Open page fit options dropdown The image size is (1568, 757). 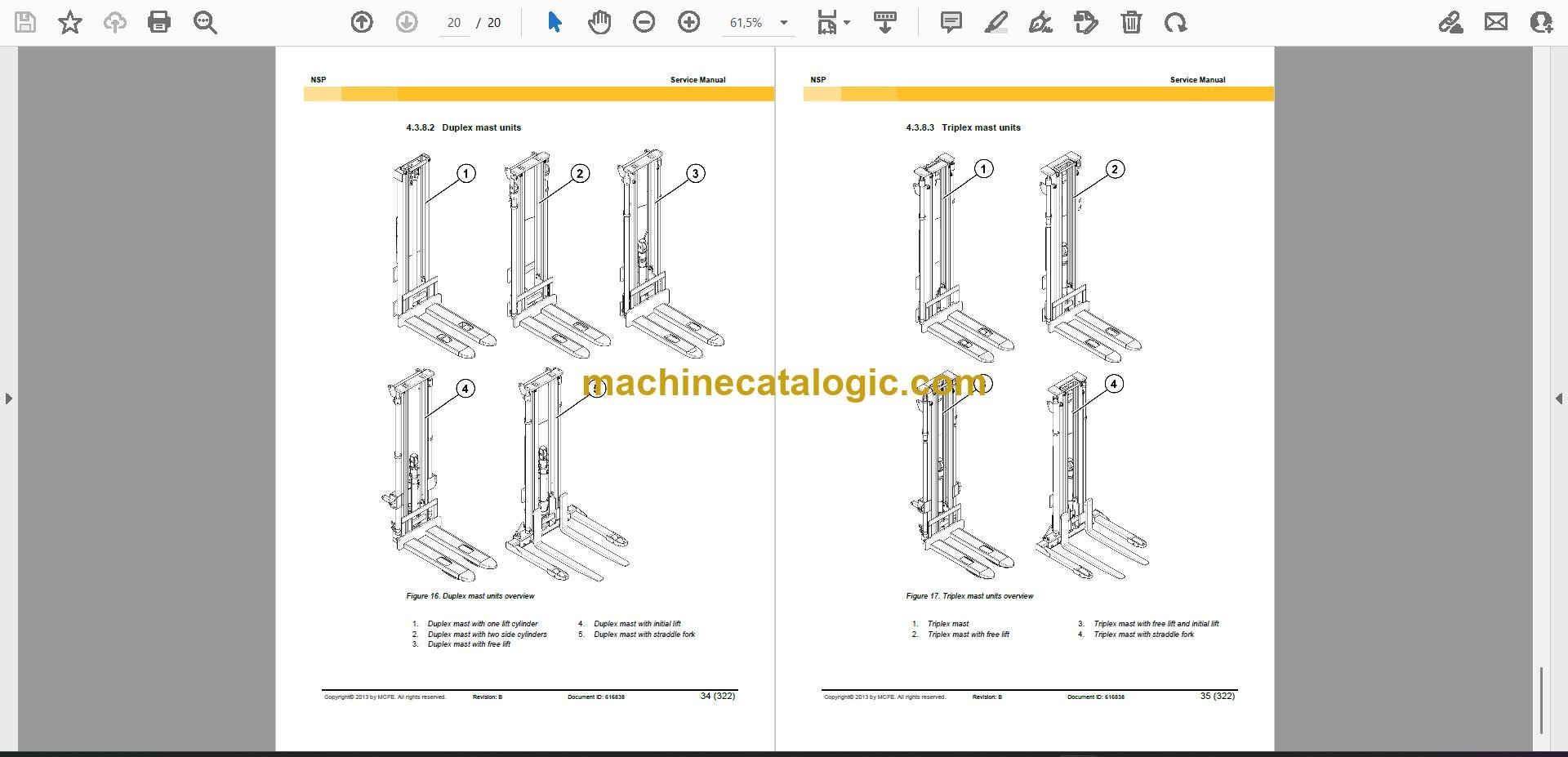point(833,22)
